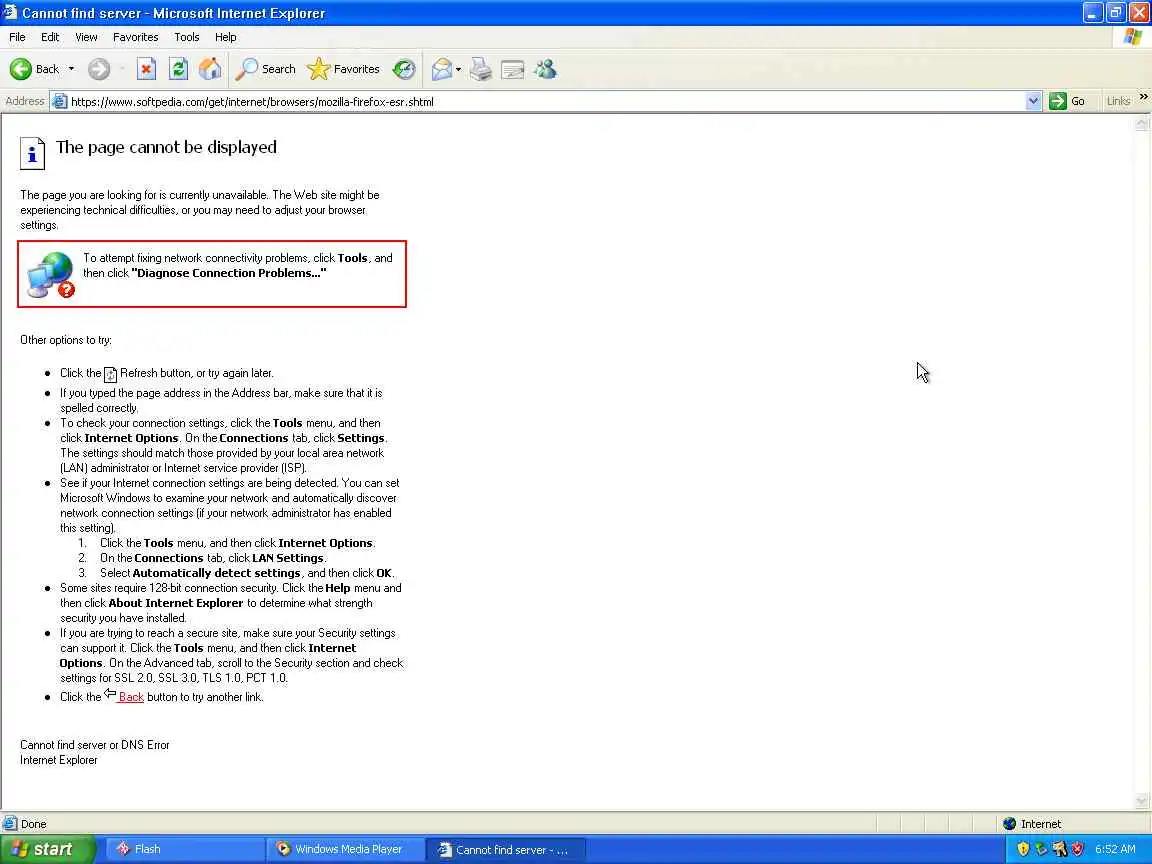The image size is (1152, 864).
Task: Switch to Flash taskbar button
Action: 185,849
